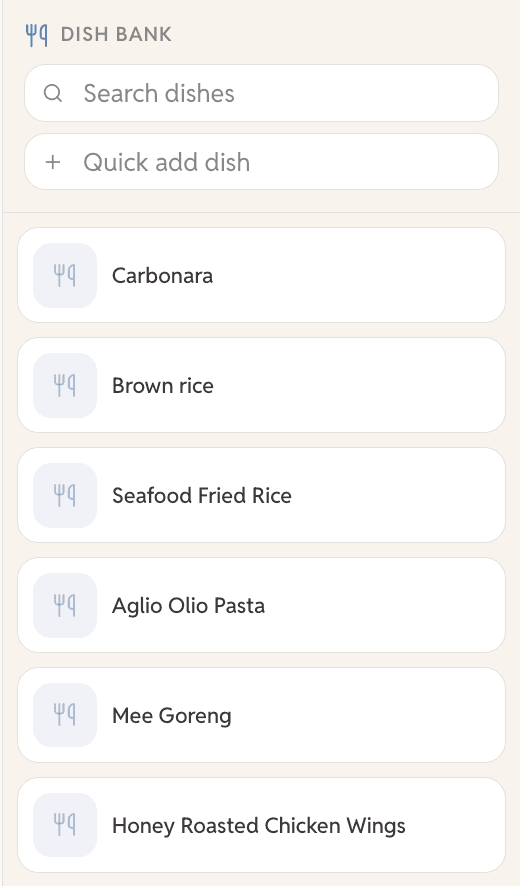Click the utensils icon beside Seafood Fried Rice
Image resolution: width=520 pixels, height=886 pixels.
(x=65, y=496)
